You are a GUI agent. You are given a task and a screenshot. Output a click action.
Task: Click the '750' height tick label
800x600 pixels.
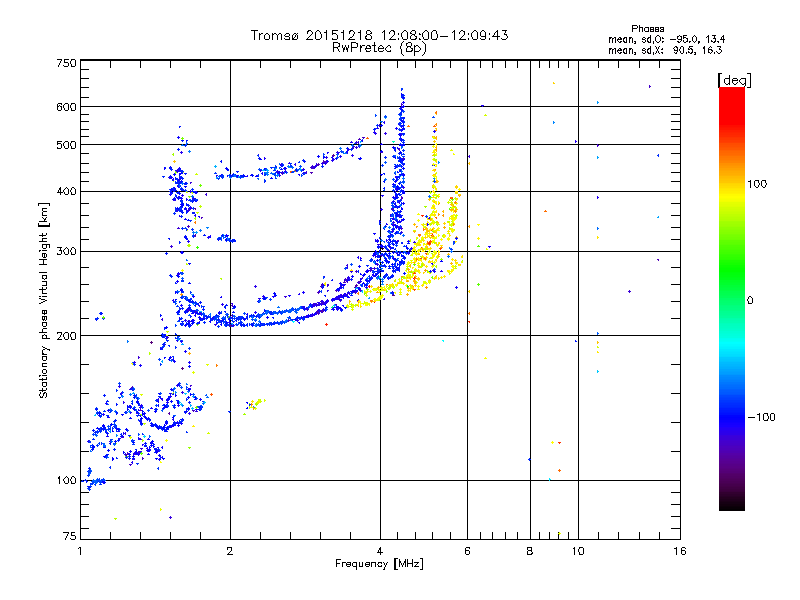66,63
